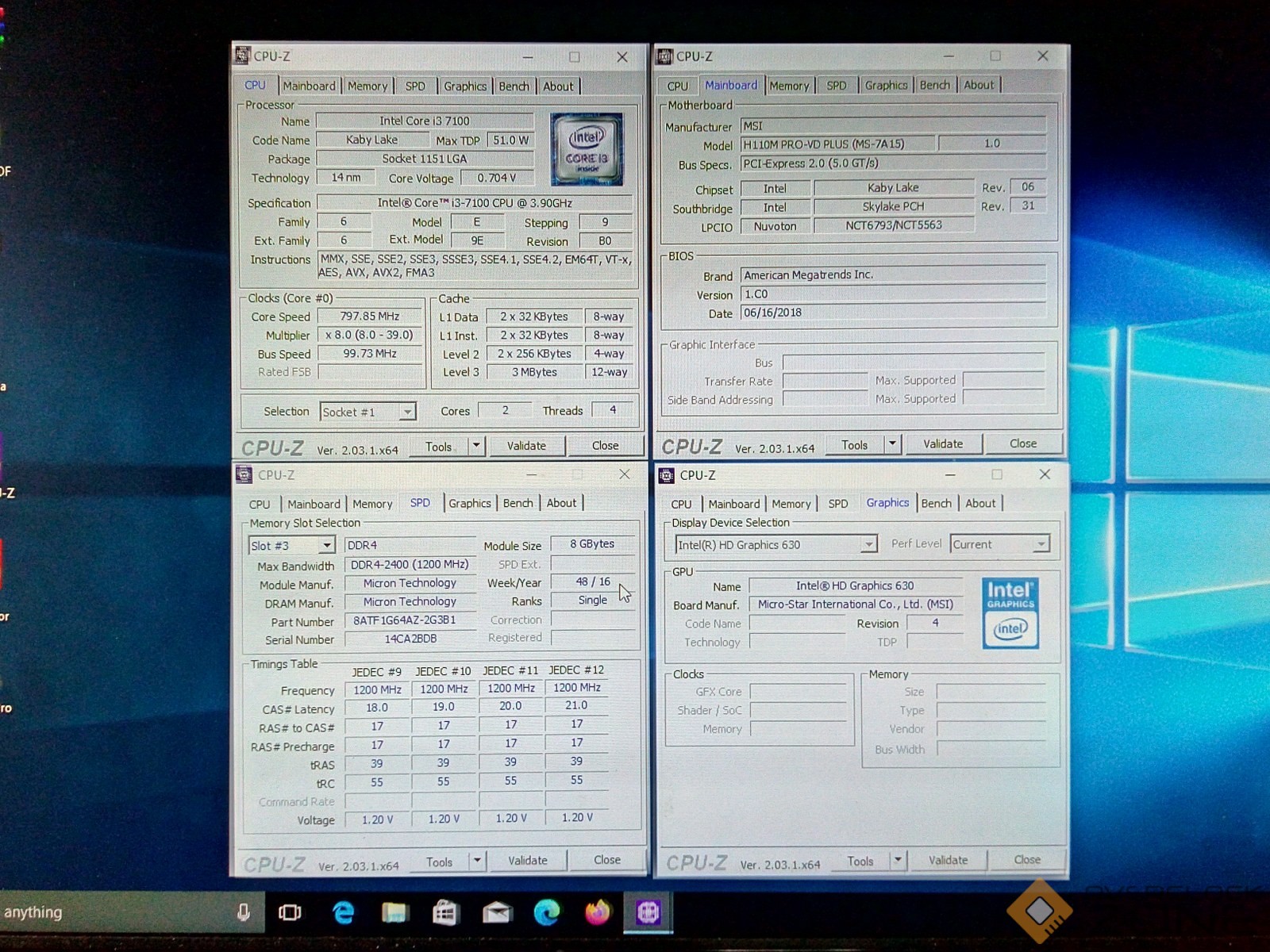Expand the Intel HD Graphics 630 device dropdown

coord(868,544)
